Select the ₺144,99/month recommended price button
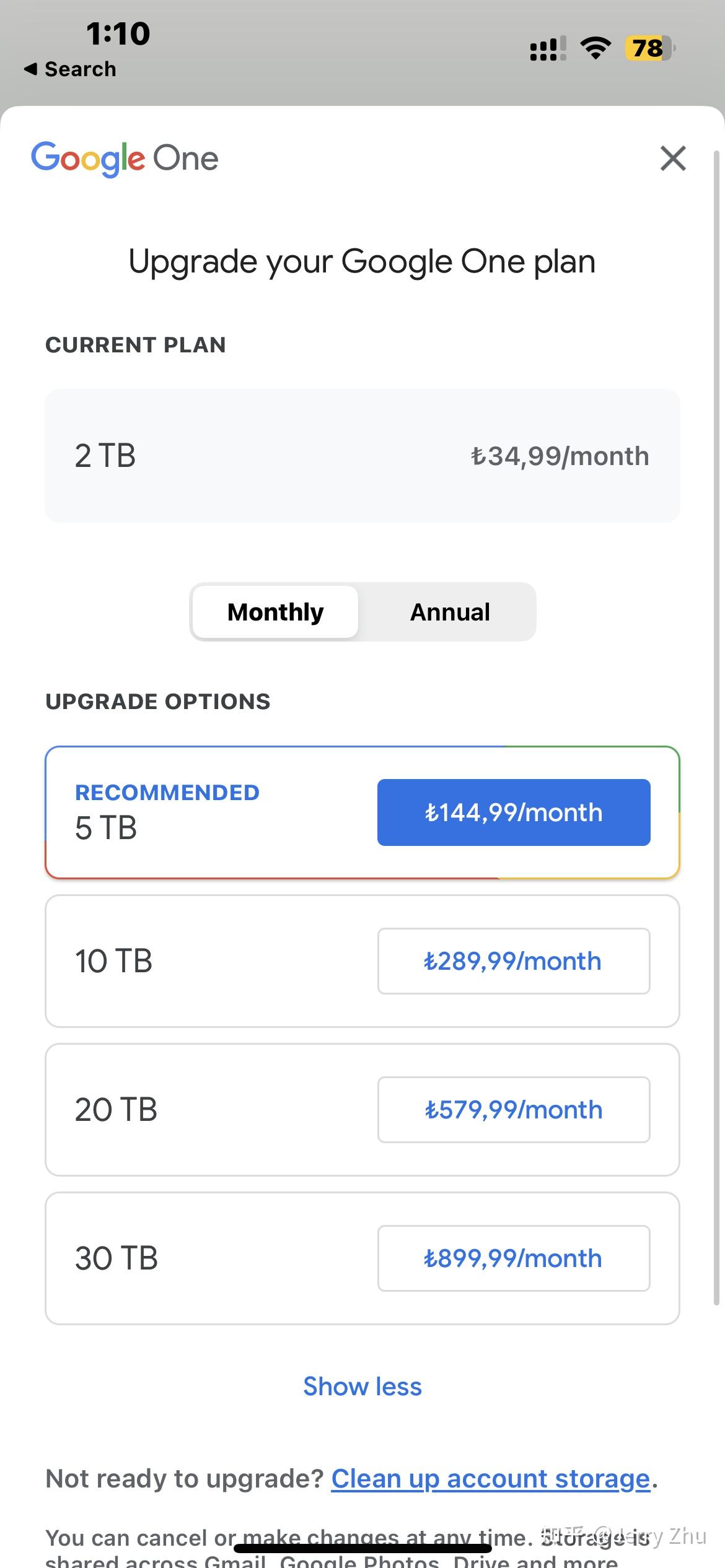The height and width of the screenshot is (1568, 725). 513,812
